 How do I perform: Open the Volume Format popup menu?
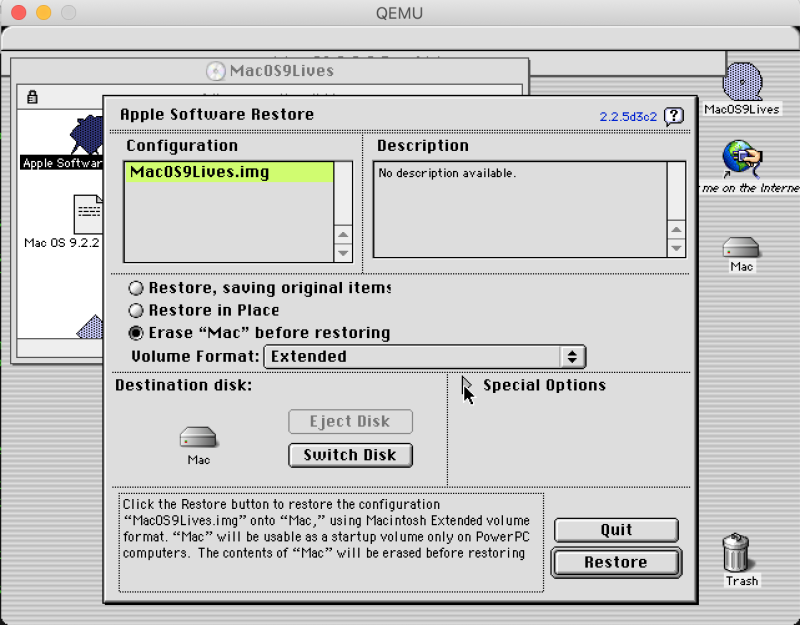click(424, 357)
